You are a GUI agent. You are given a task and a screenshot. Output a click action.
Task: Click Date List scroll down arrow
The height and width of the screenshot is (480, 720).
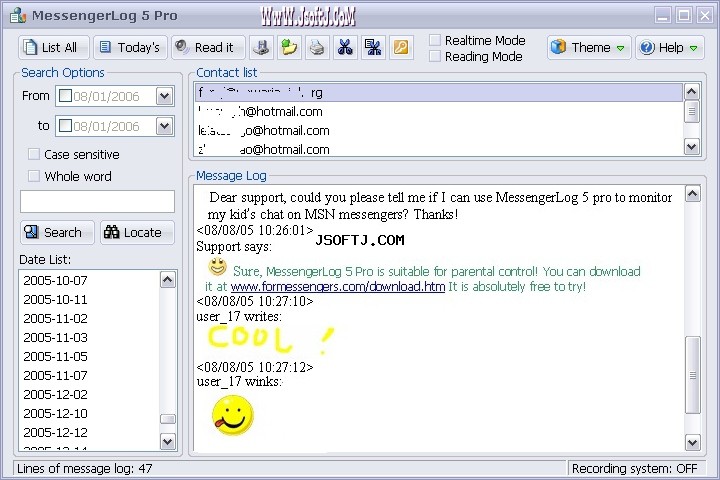(x=168, y=442)
